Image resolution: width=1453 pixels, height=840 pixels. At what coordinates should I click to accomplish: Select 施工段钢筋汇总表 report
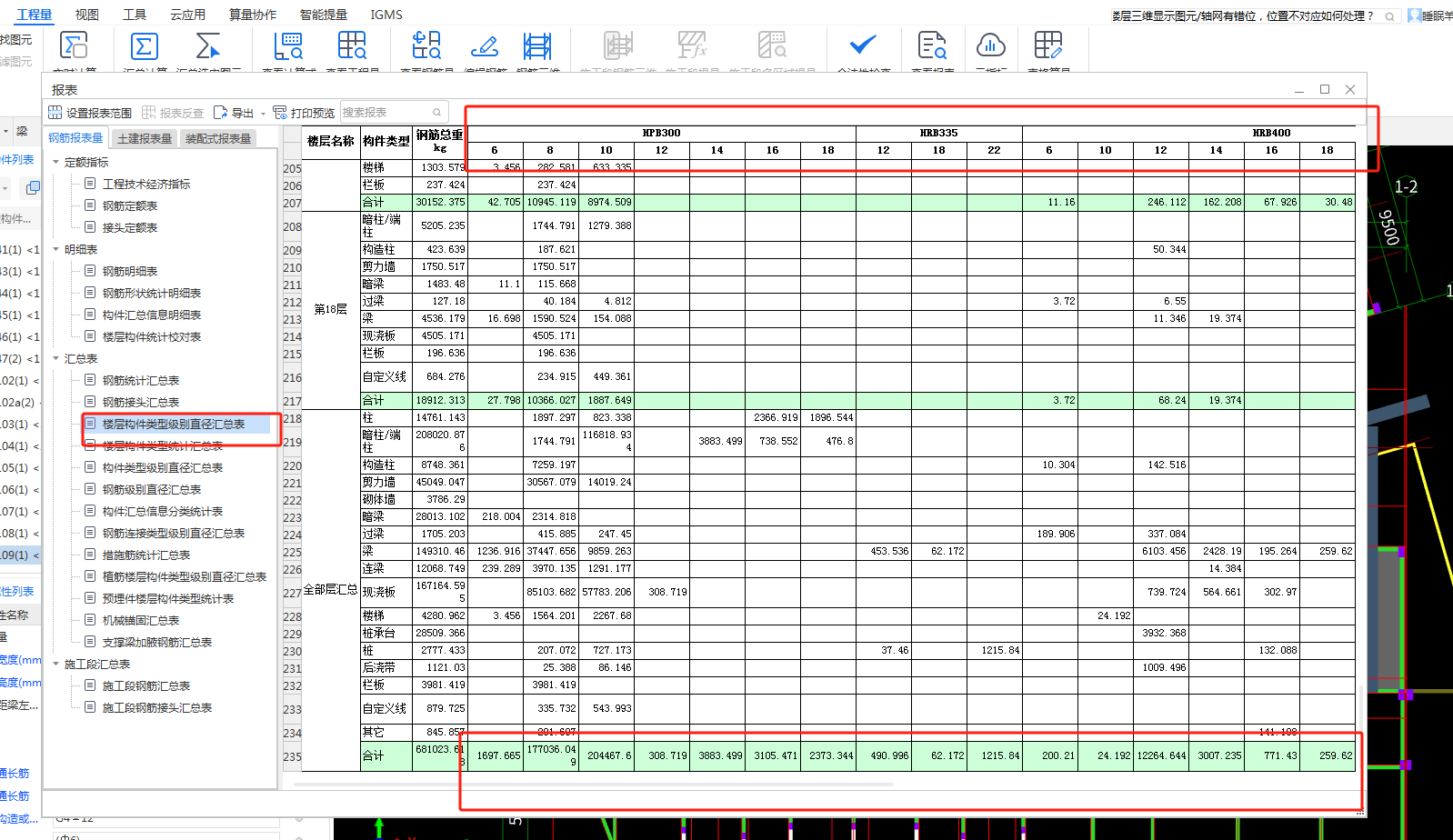pyautogui.click(x=146, y=685)
